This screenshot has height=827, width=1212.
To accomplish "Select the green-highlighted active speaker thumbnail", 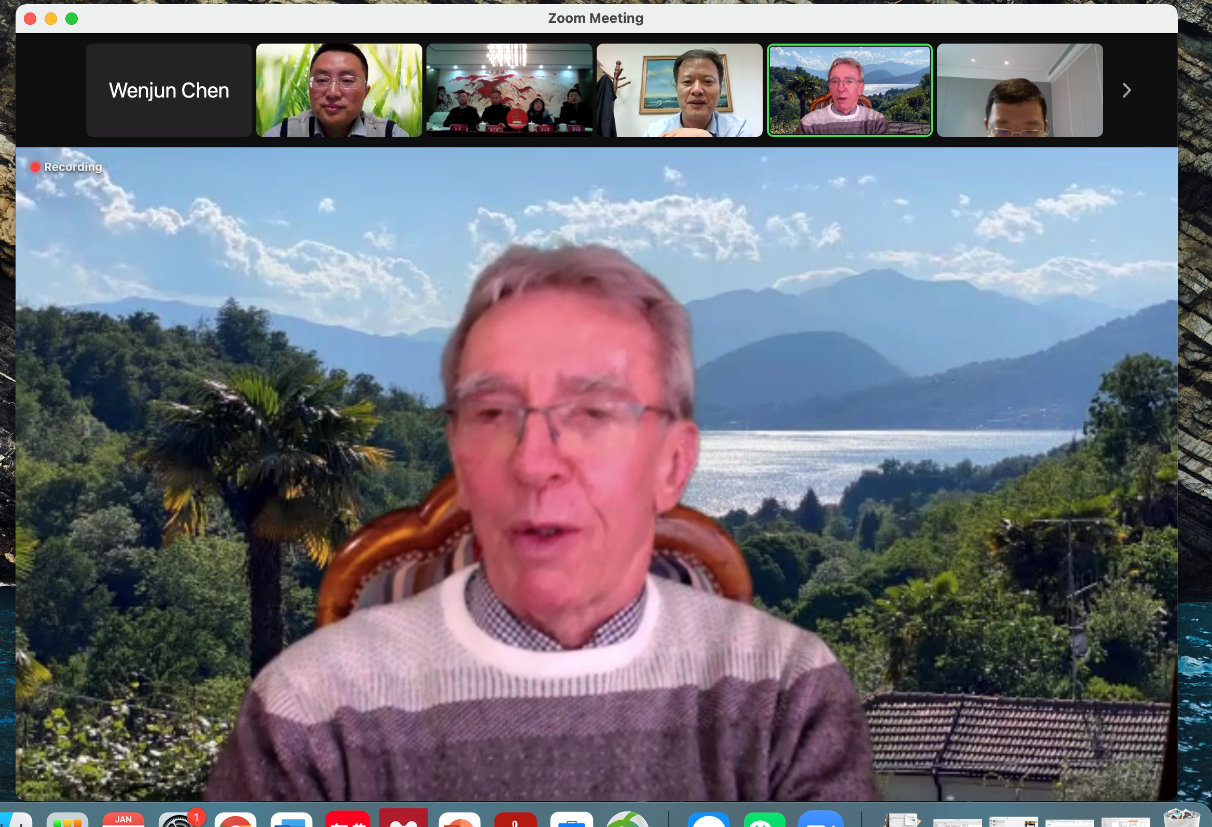I will pos(849,90).
